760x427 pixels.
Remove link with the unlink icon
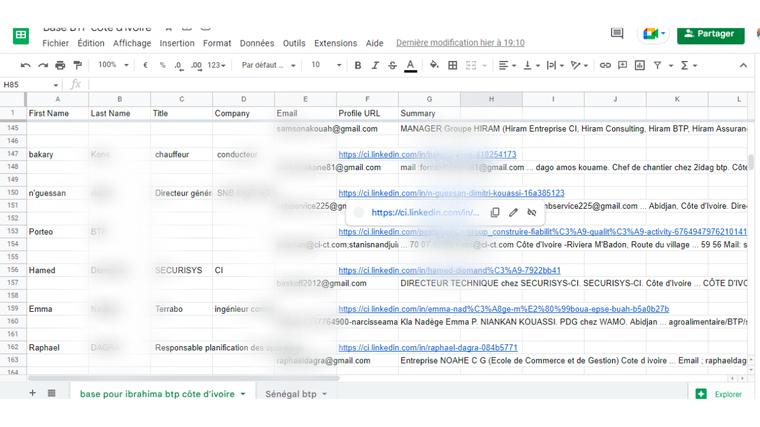pyautogui.click(x=532, y=212)
